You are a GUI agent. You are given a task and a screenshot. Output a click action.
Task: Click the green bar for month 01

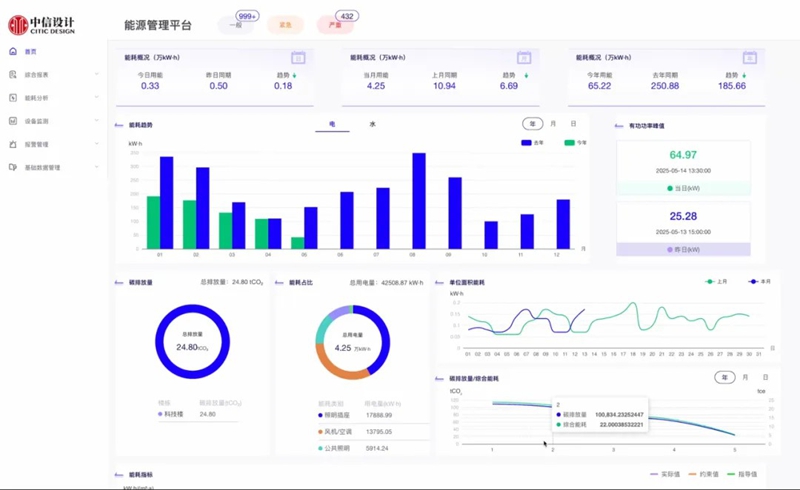coord(153,223)
